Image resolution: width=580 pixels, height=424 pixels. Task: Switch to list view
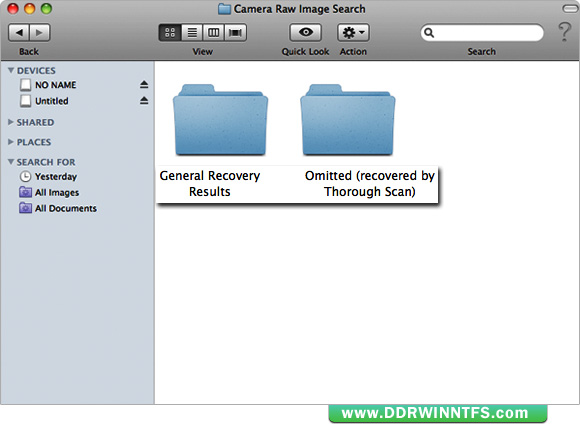point(192,33)
